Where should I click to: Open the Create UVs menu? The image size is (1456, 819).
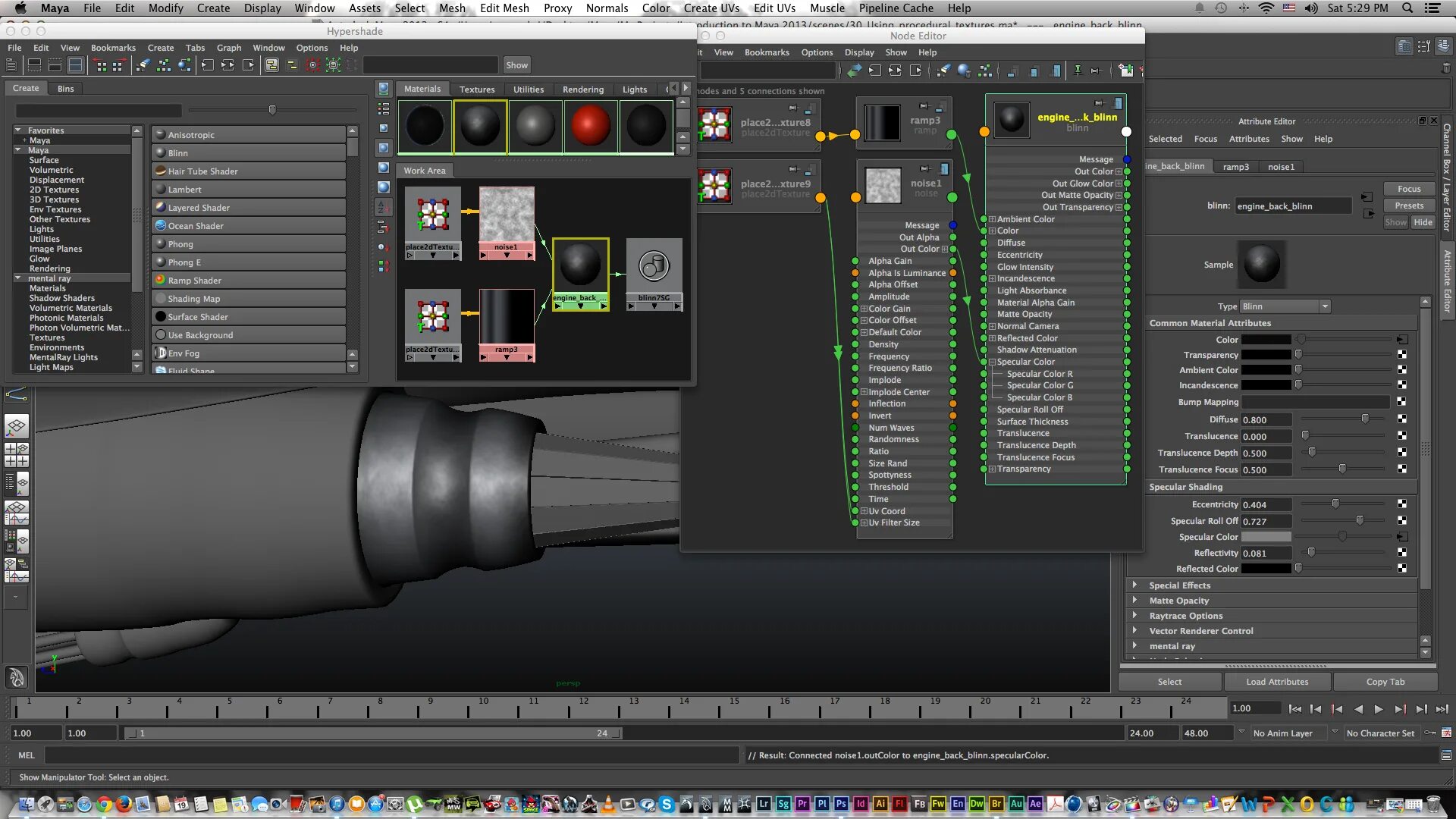pyautogui.click(x=711, y=8)
